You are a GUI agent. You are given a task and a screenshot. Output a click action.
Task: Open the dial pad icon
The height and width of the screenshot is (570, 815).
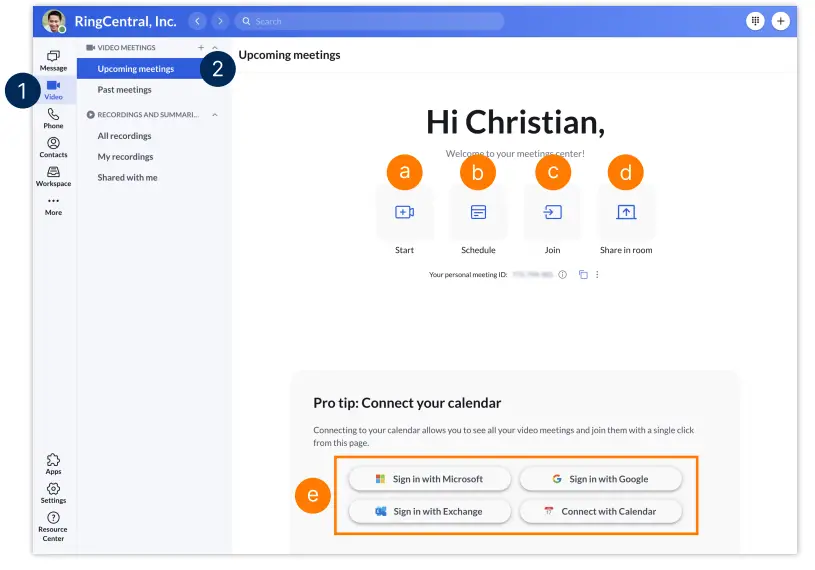(x=755, y=21)
